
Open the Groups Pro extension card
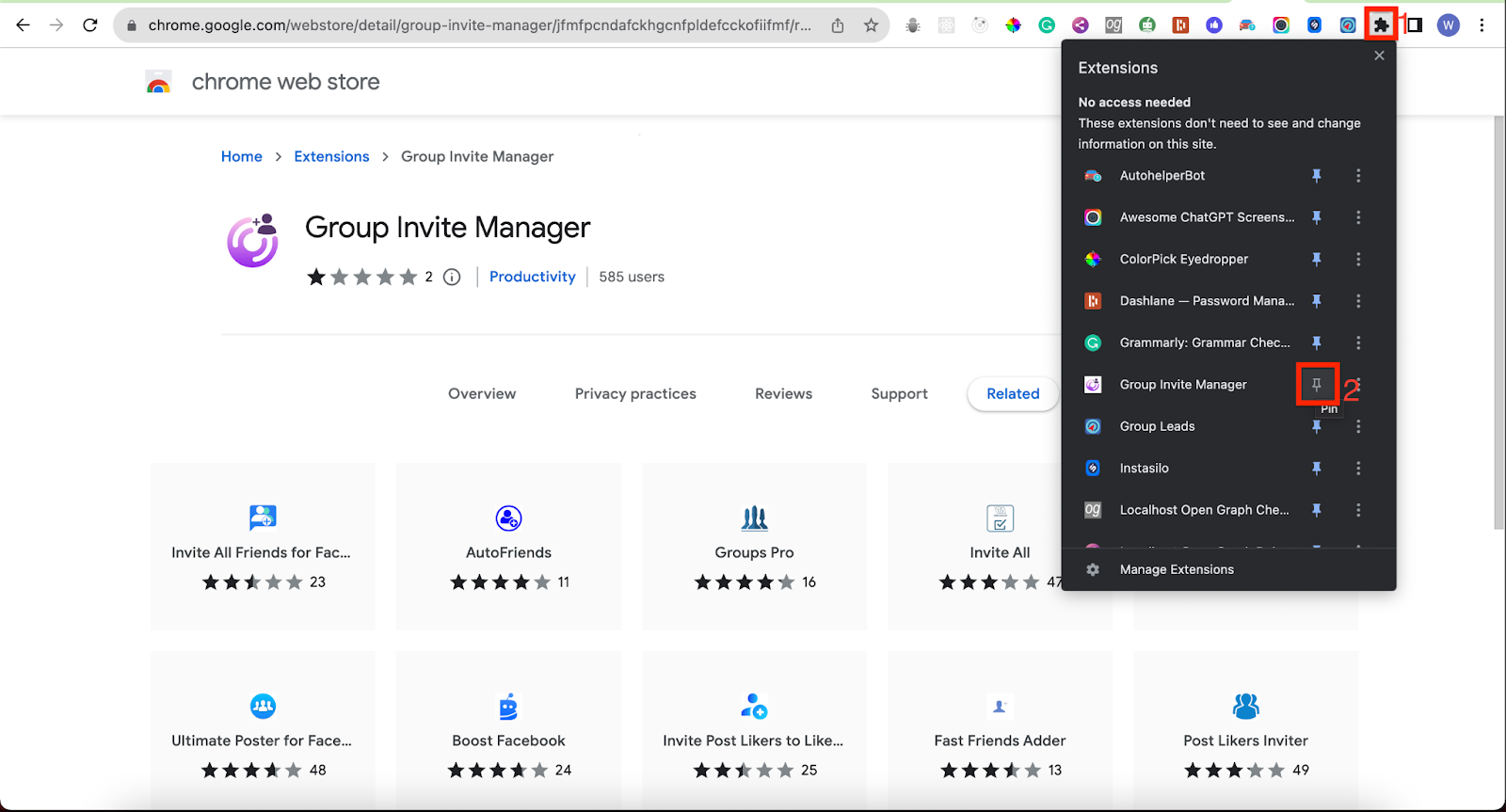click(x=754, y=547)
